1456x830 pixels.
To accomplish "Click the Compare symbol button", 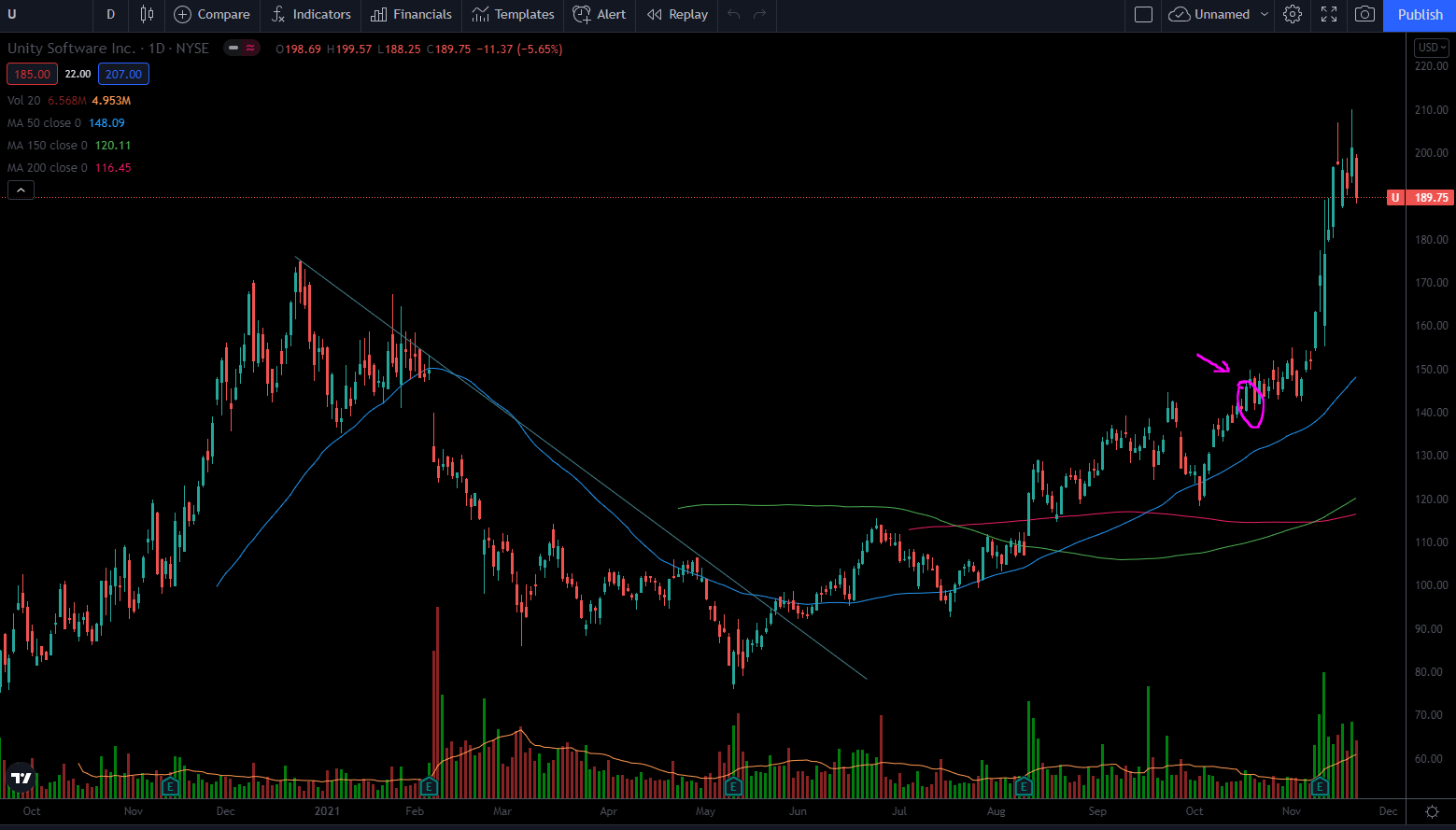I will pyautogui.click(x=212, y=14).
